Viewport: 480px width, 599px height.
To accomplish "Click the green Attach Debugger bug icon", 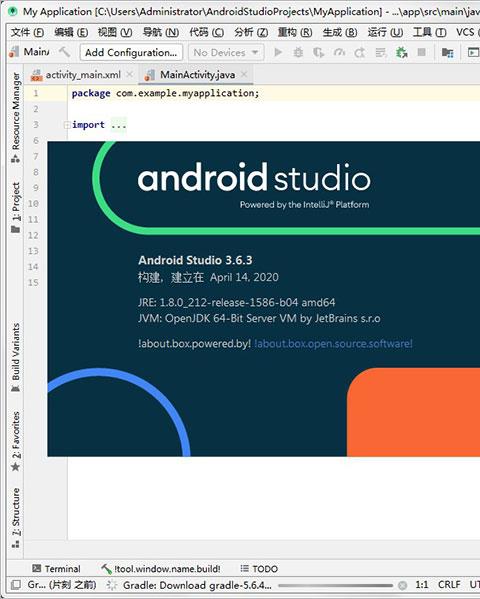I will (x=401, y=52).
